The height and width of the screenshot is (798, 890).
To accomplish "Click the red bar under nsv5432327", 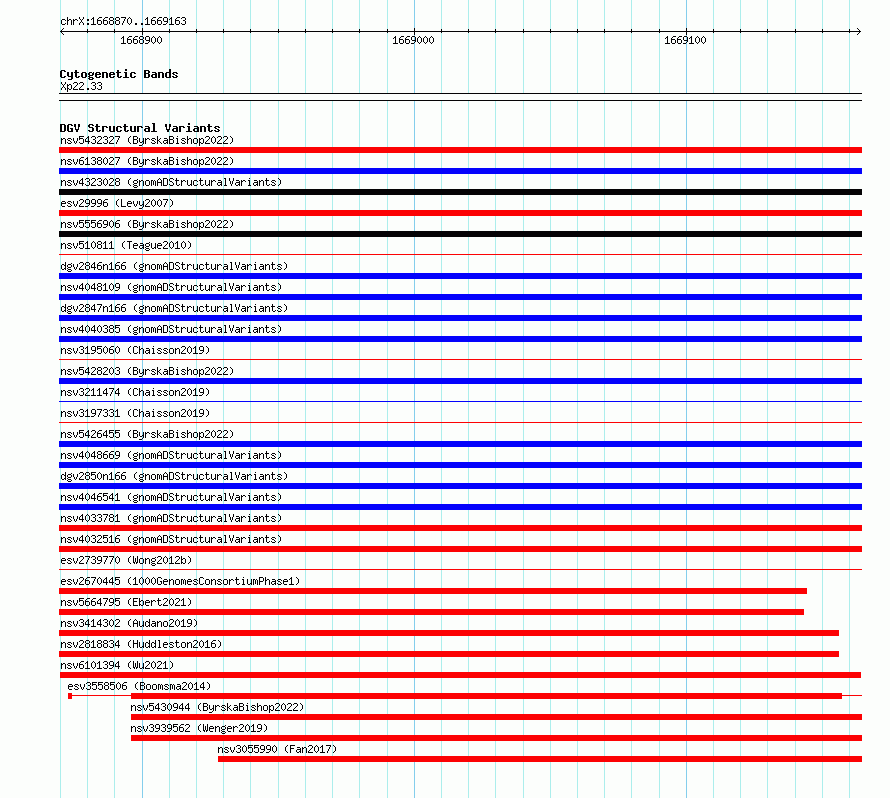I will (460, 150).
